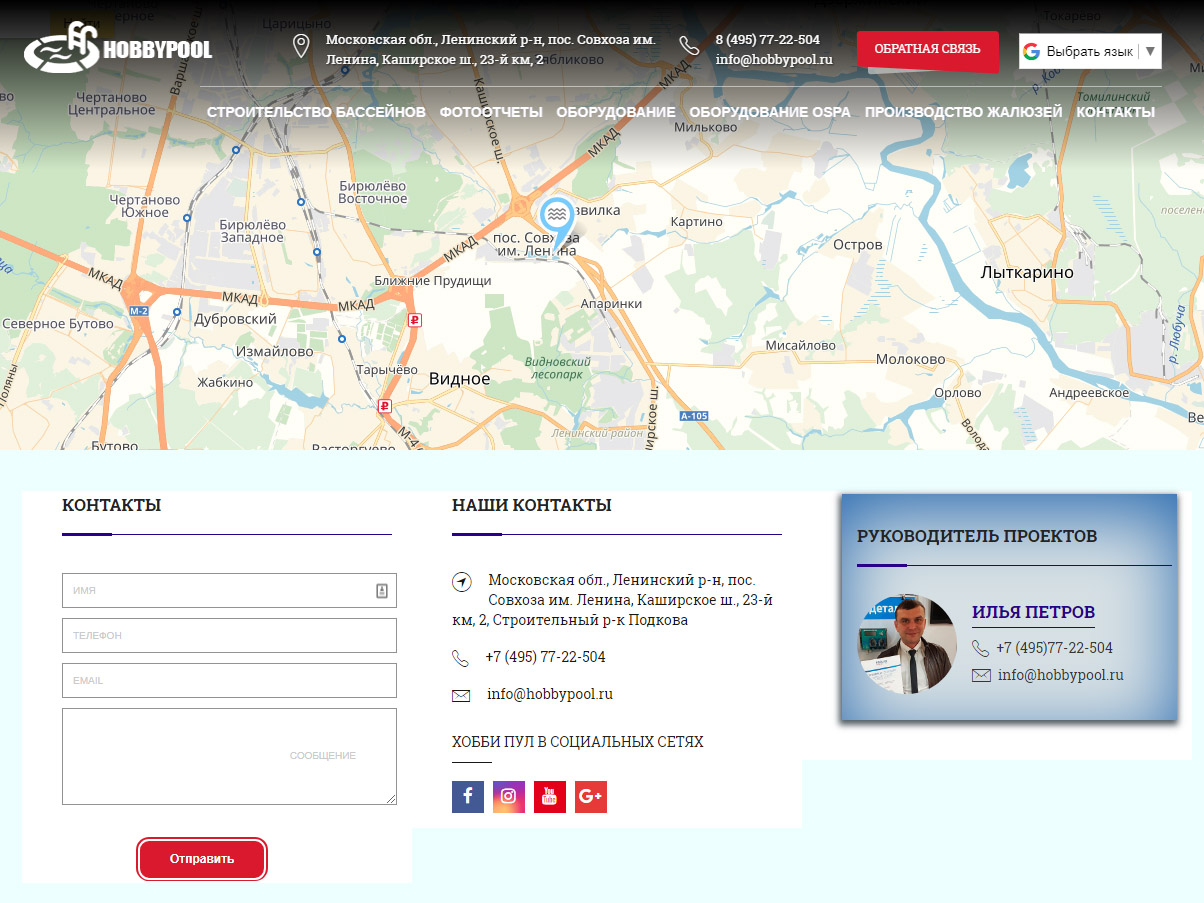This screenshot has height=903, width=1204.
Task: Focus the Телефон input field
Action: [x=229, y=635]
